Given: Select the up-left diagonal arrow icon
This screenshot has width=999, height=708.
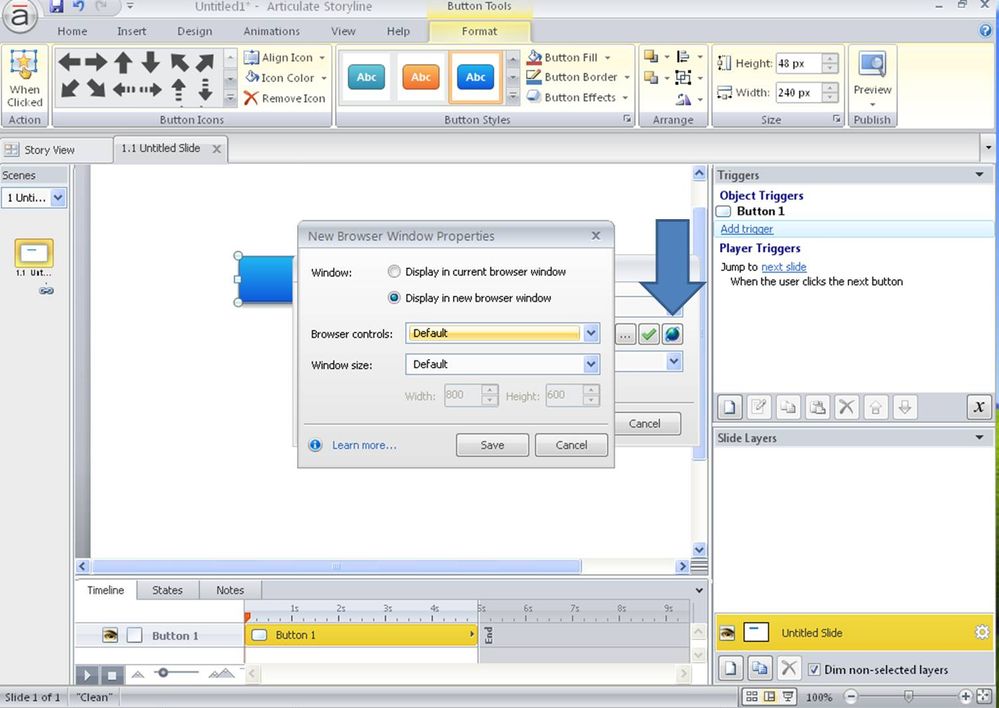Looking at the screenshot, I should click(179, 62).
